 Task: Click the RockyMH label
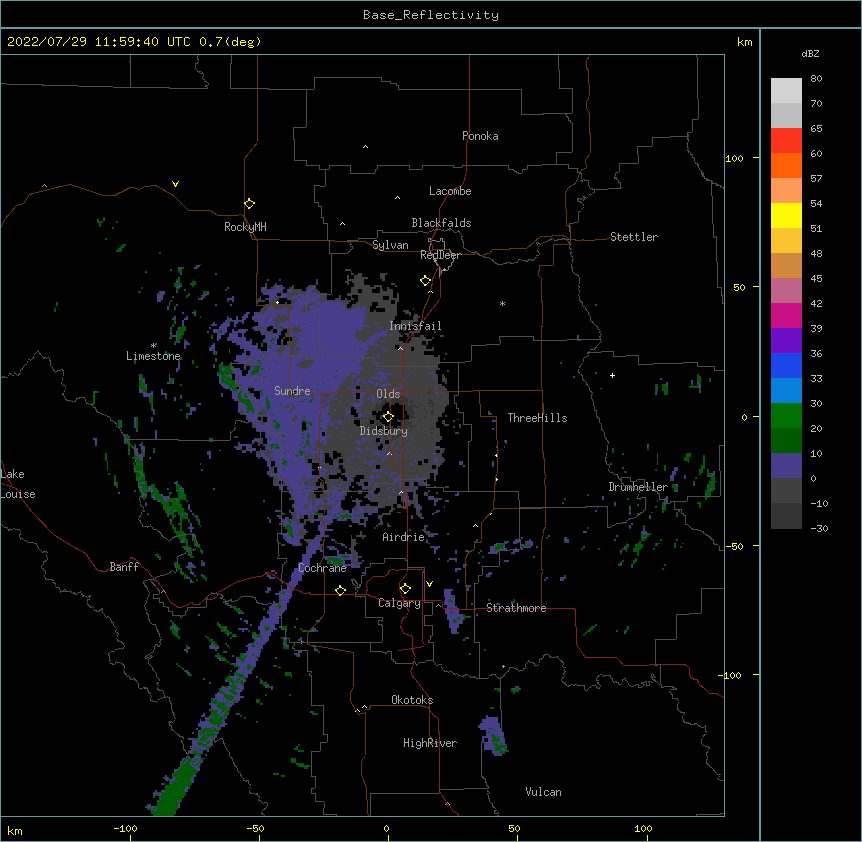pos(245,227)
